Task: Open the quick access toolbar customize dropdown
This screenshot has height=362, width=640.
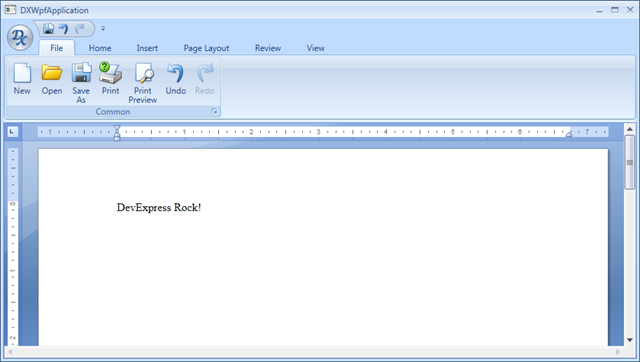Action: pyautogui.click(x=103, y=29)
